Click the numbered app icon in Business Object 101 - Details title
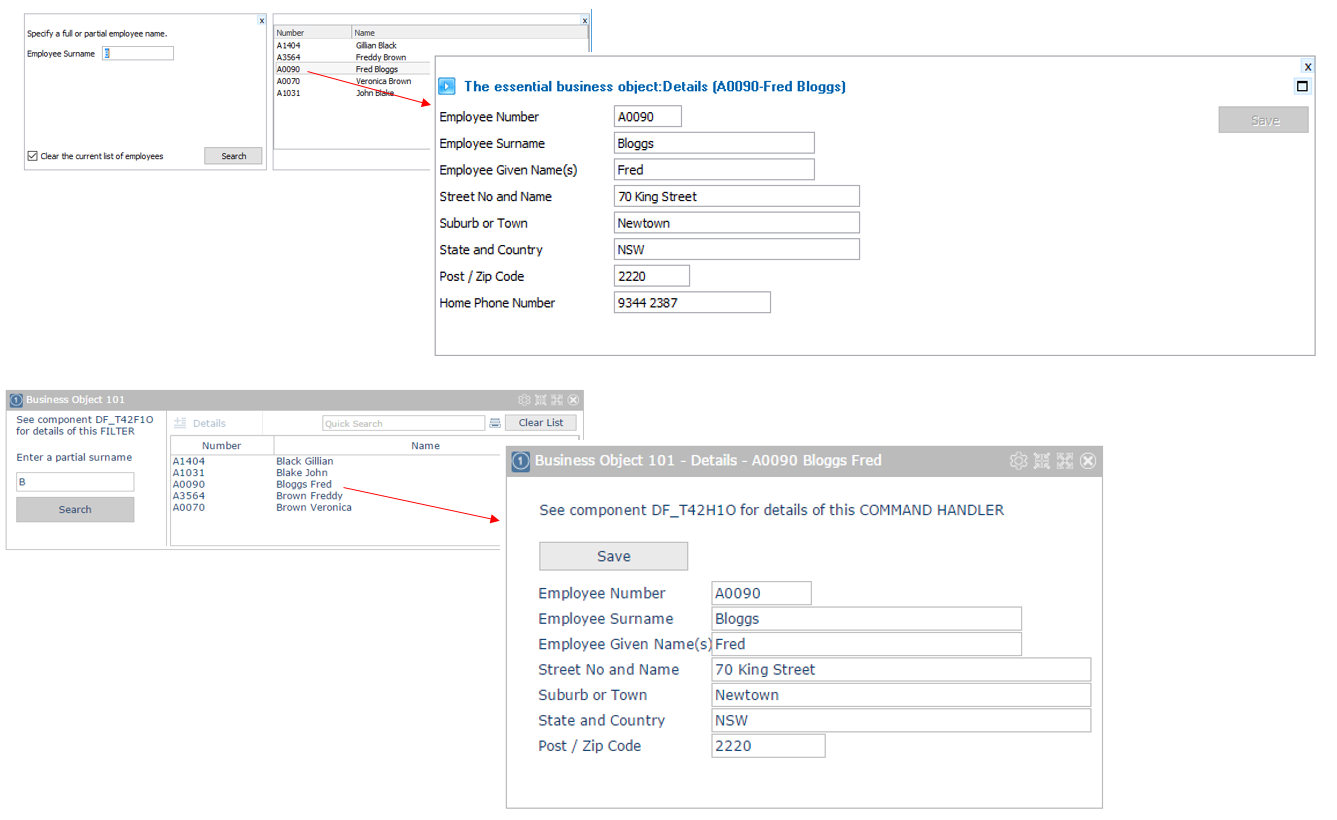 (x=521, y=461)
